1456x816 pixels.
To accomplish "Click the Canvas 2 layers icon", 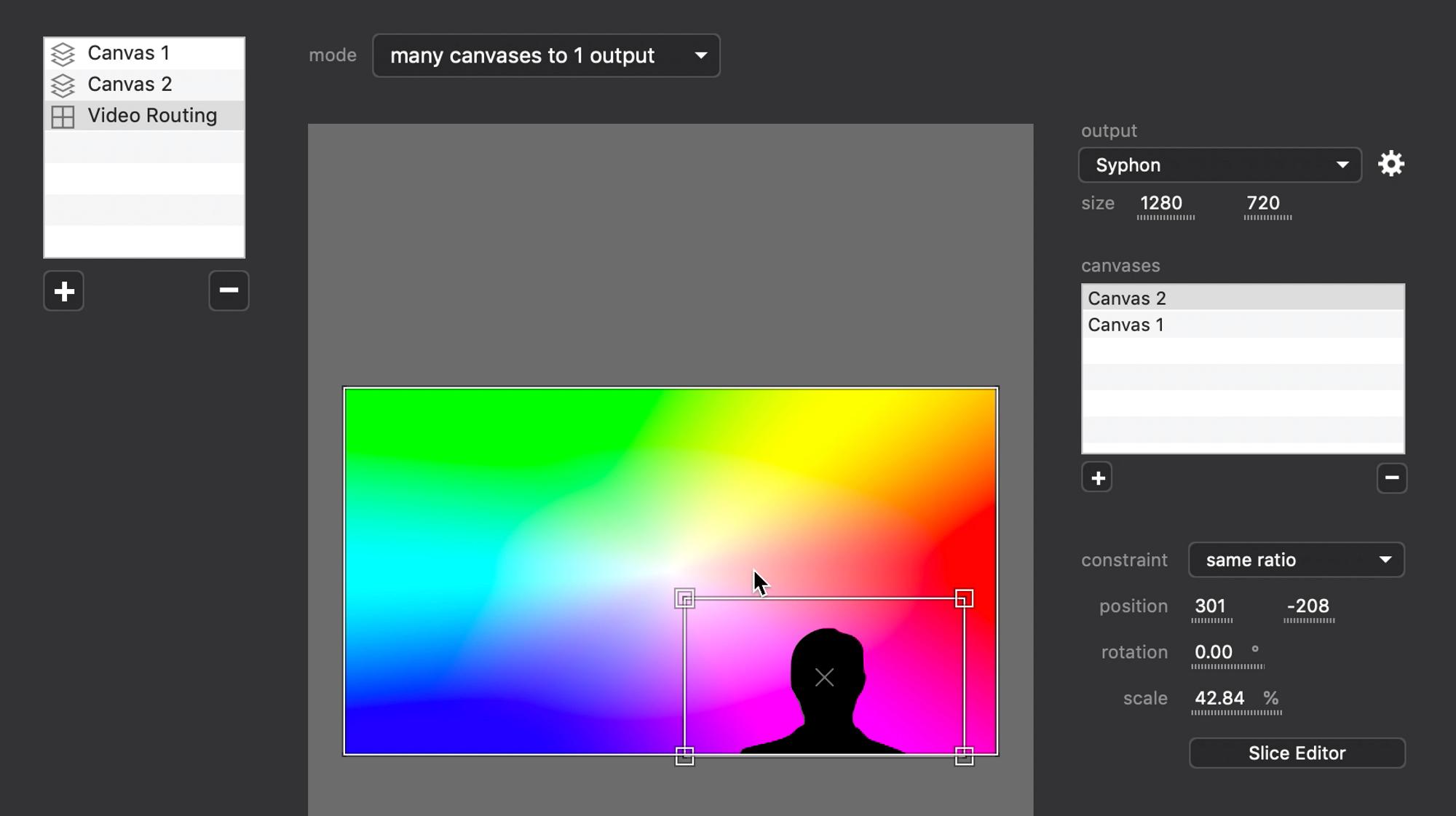I will (63, 85).
